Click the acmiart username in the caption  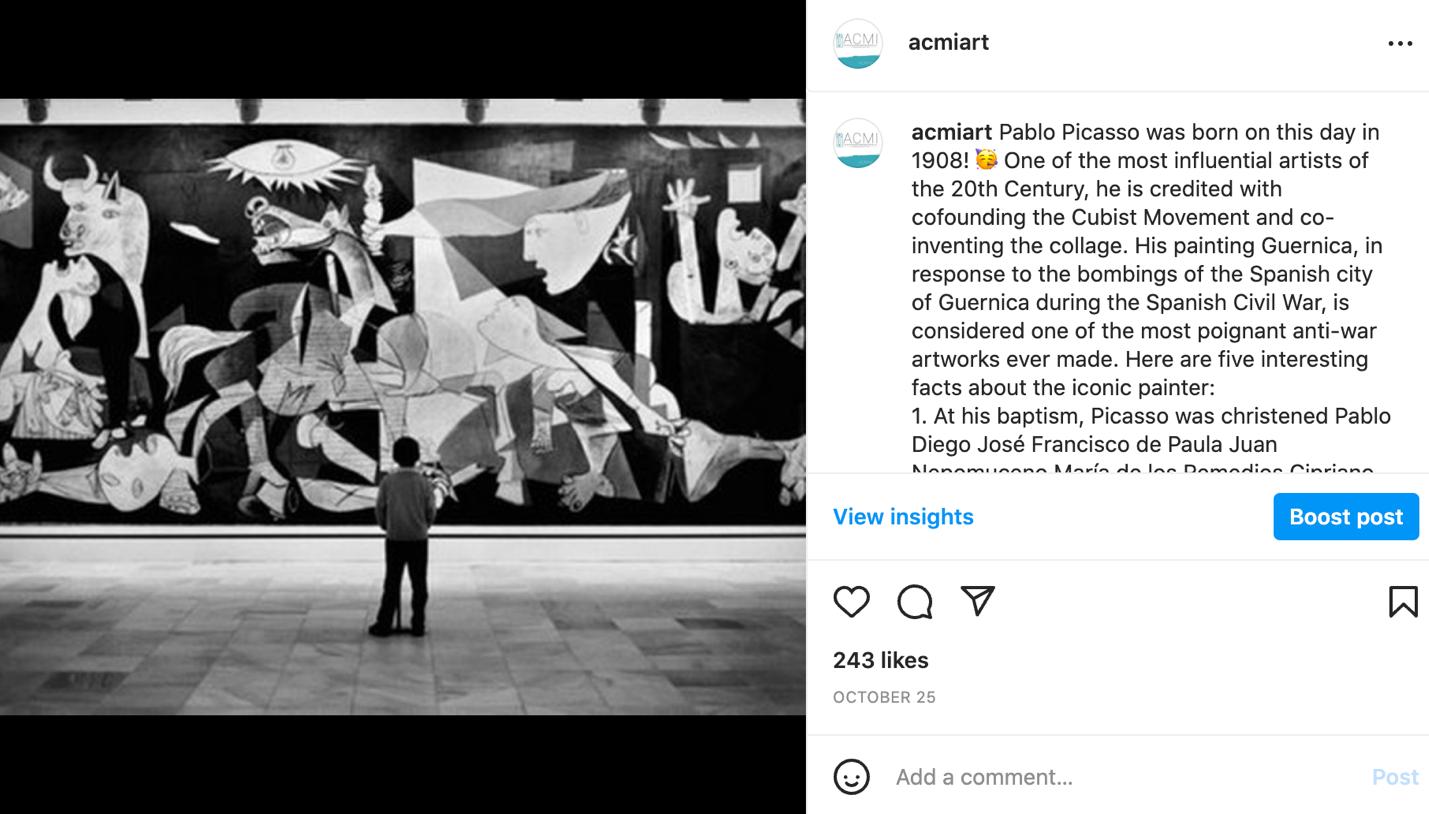point(951,132)
